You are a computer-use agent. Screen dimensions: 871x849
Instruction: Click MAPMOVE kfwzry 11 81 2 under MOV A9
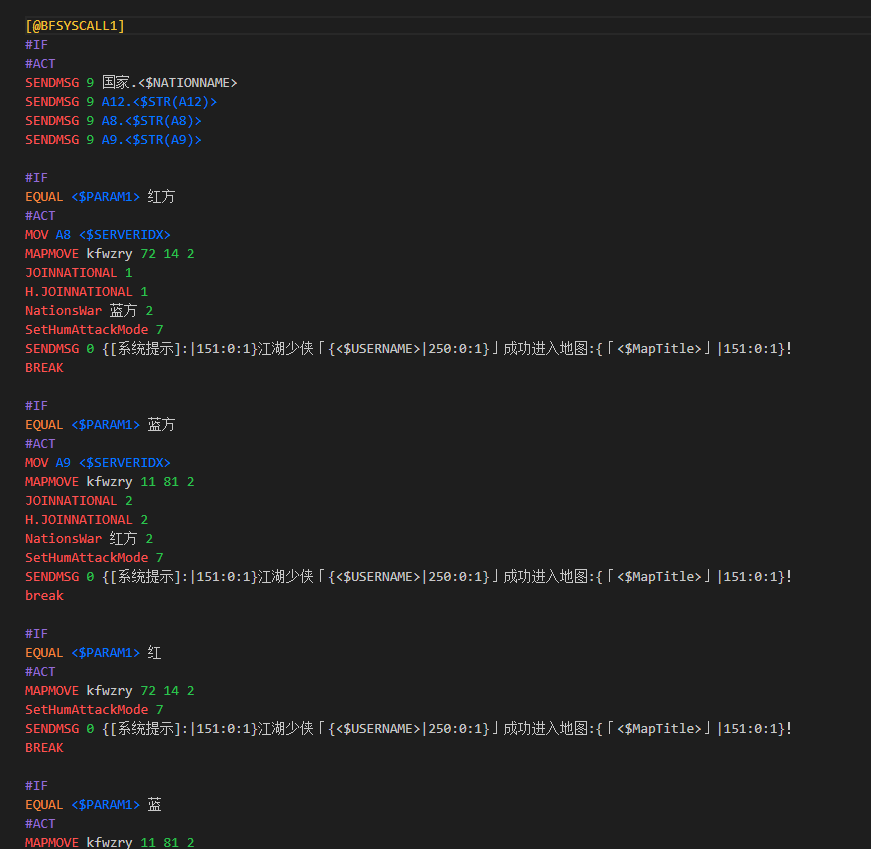(109, 482)
